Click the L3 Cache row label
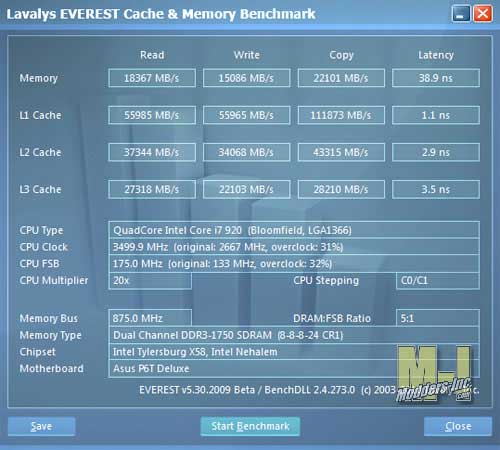500x450 pixels. [40, 189]
